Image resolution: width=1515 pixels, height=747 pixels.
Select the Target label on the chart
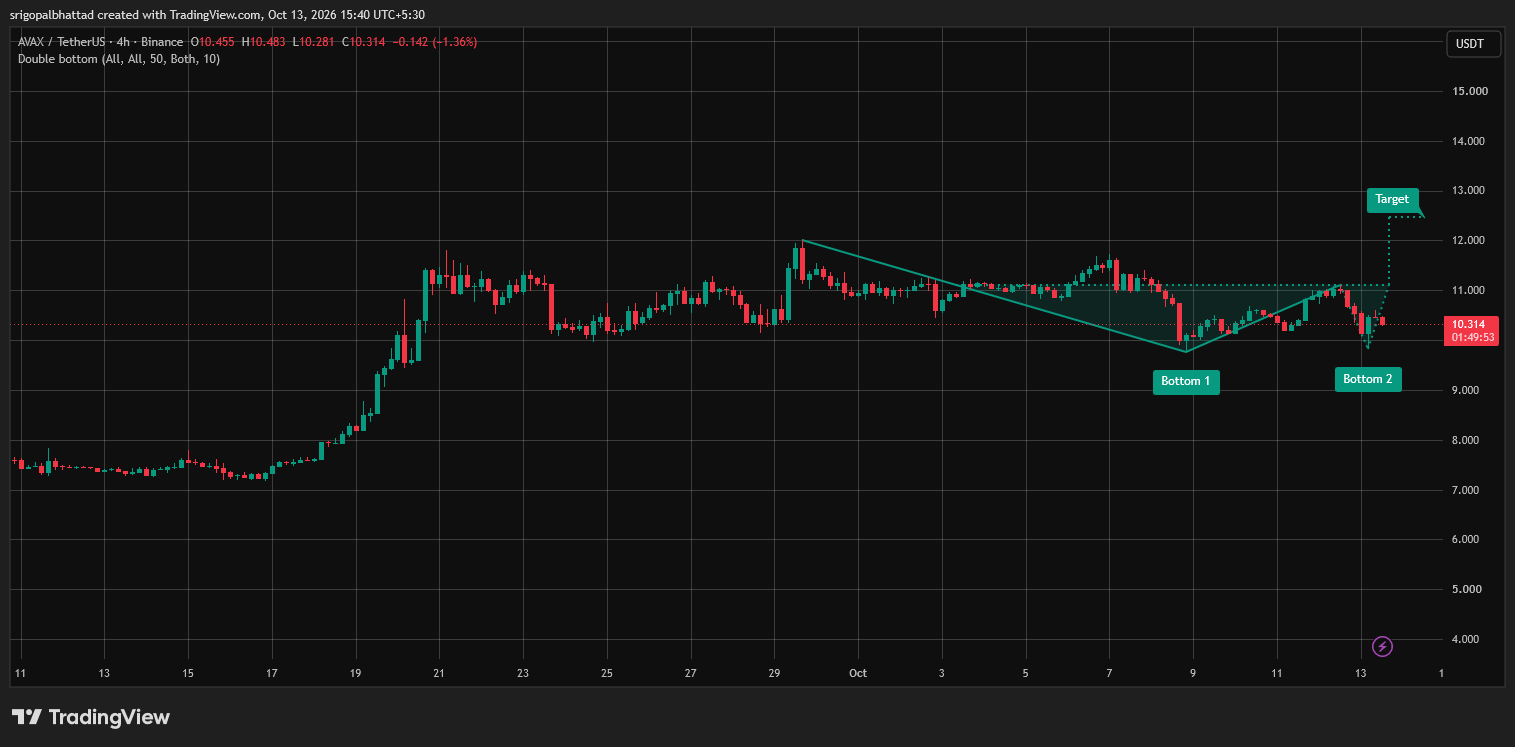(x=1392, y=199)
